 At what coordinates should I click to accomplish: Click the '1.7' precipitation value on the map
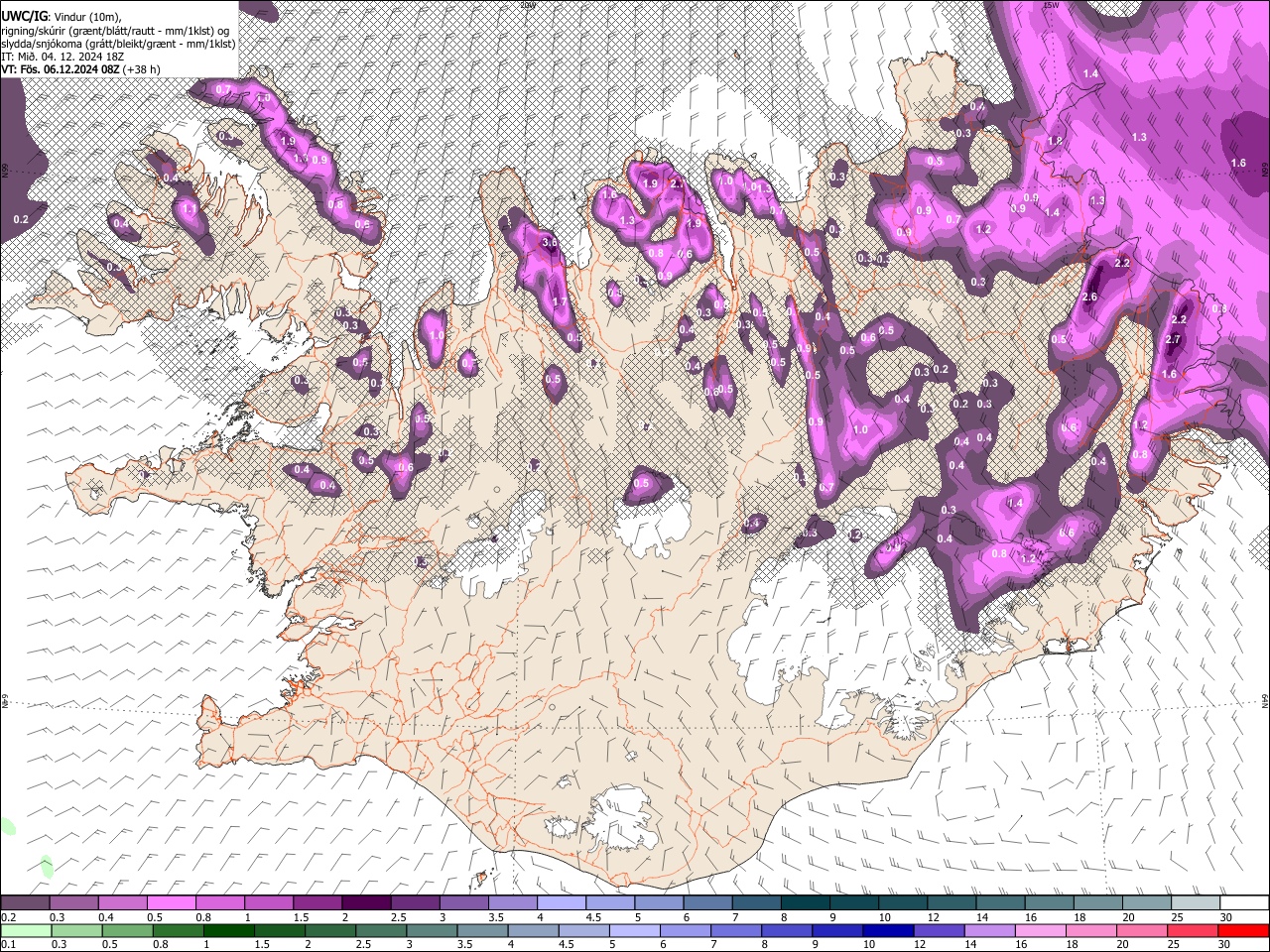pyautogui.click(x=559, y=302)
